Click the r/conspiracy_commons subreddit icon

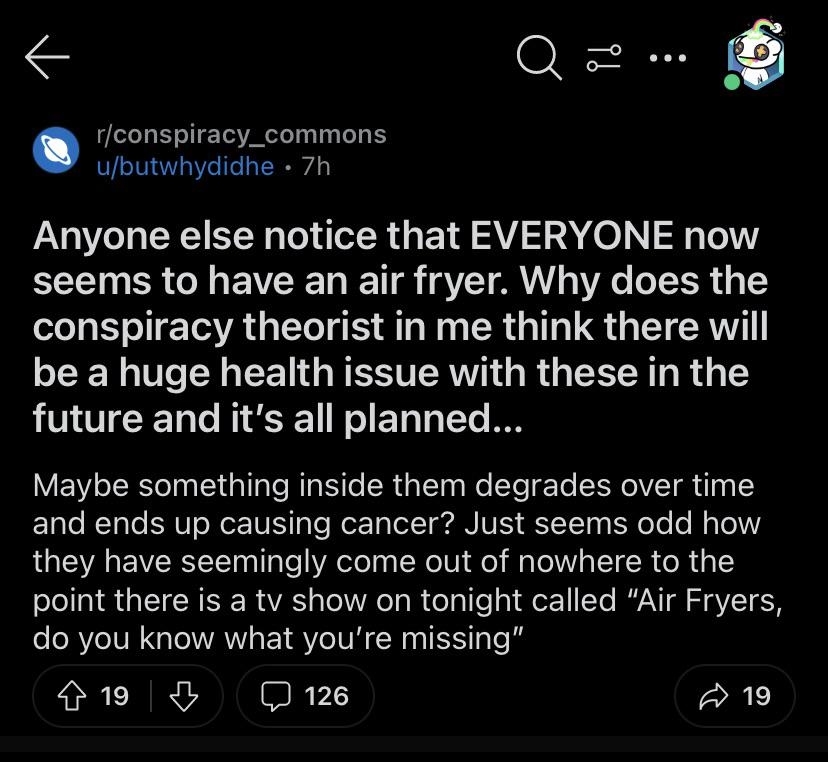57,148
